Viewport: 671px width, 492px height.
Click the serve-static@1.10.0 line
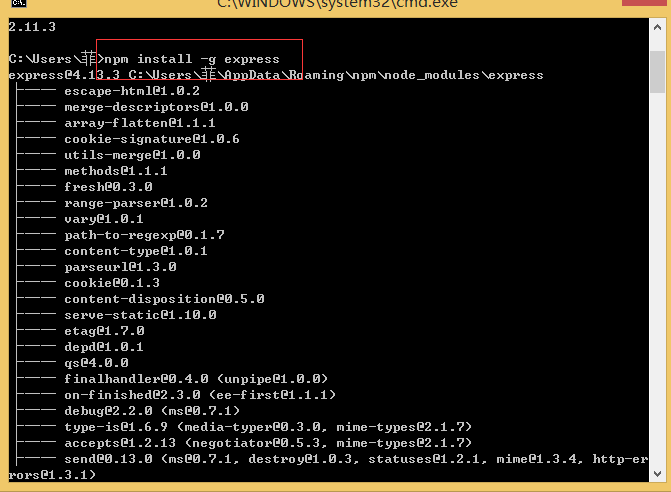(140, 315)
